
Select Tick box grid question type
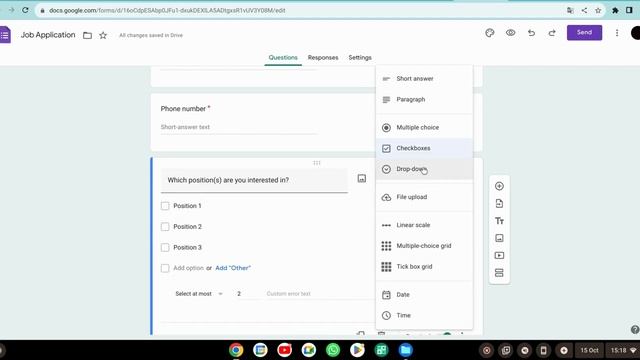click(x=424, y=267)
